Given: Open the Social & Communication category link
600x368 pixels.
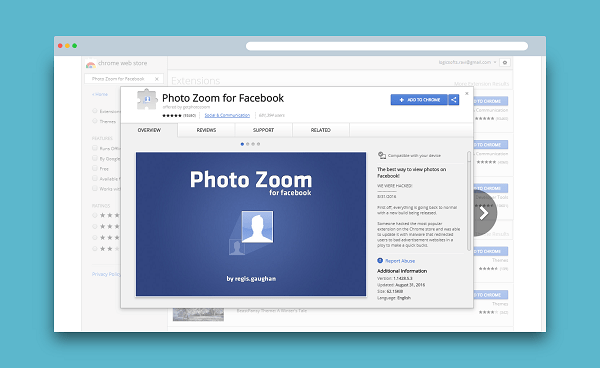Looking at the screenshot, I should 227,115.
